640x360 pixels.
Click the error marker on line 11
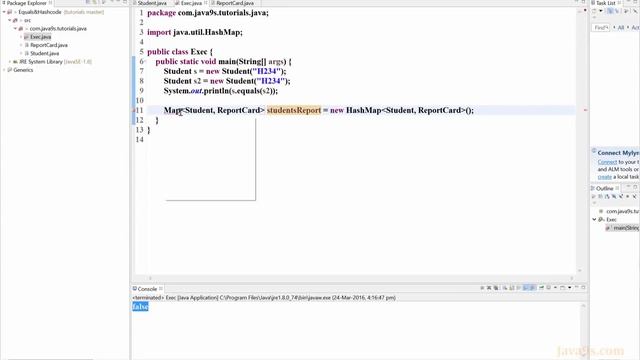(x=134, y=110)
